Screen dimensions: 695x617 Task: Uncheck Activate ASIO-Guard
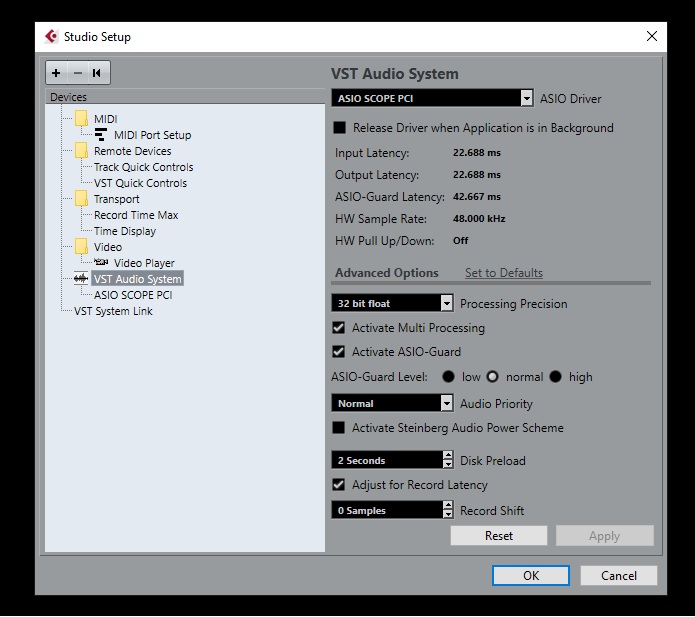339,351
